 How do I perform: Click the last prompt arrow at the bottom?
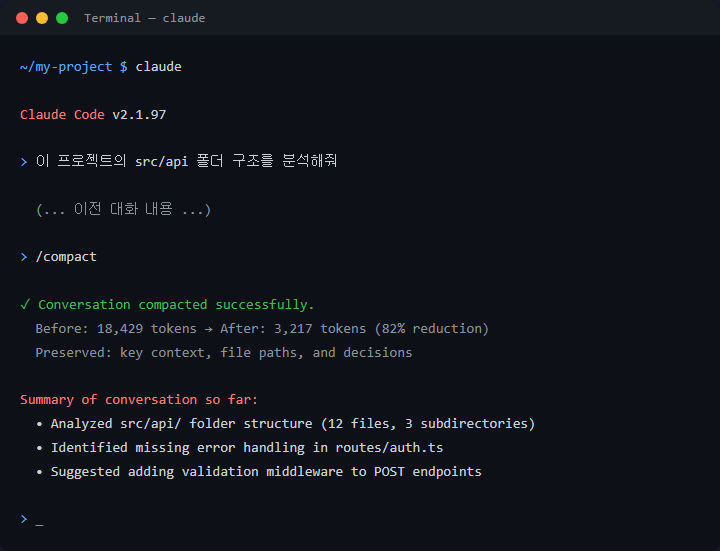point(24,519)
